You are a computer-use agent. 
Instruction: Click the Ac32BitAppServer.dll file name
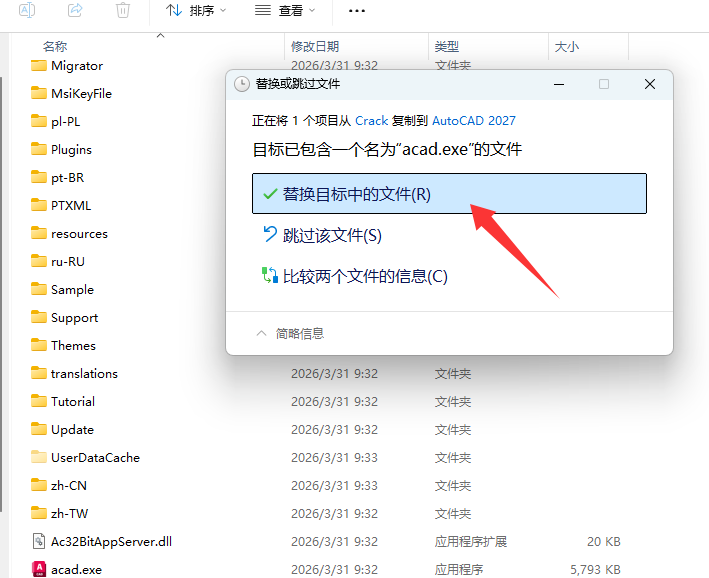(x=111, y=542)
